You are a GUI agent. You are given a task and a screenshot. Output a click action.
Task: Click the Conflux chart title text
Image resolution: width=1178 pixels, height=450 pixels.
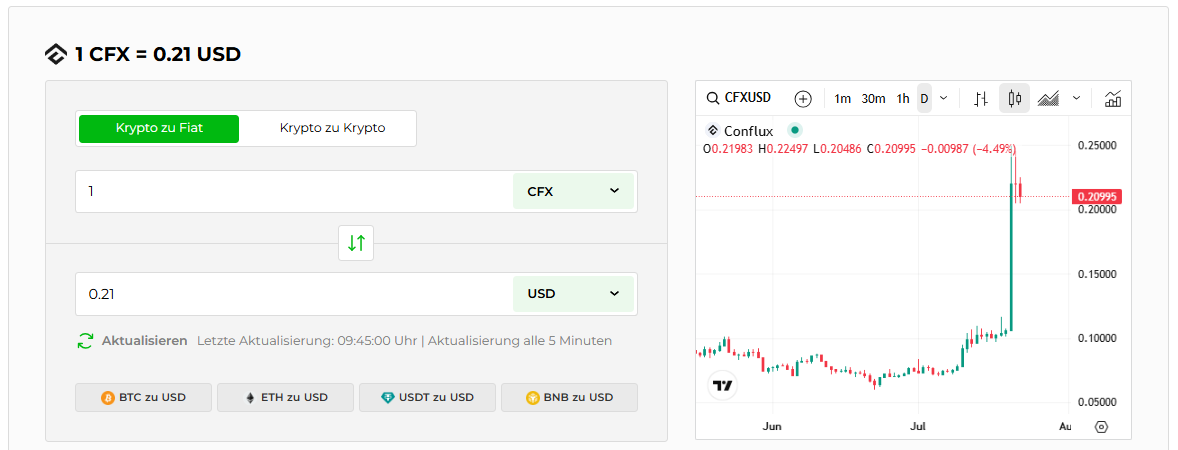pyautogui.click(x=748, y=131)
